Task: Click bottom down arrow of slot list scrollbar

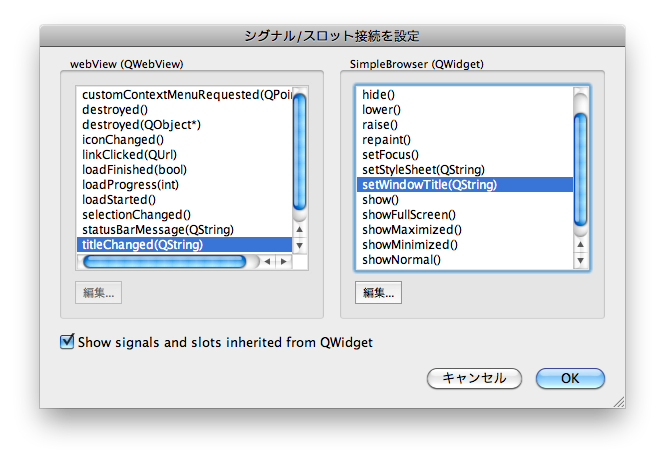Action: coord(580,261)
